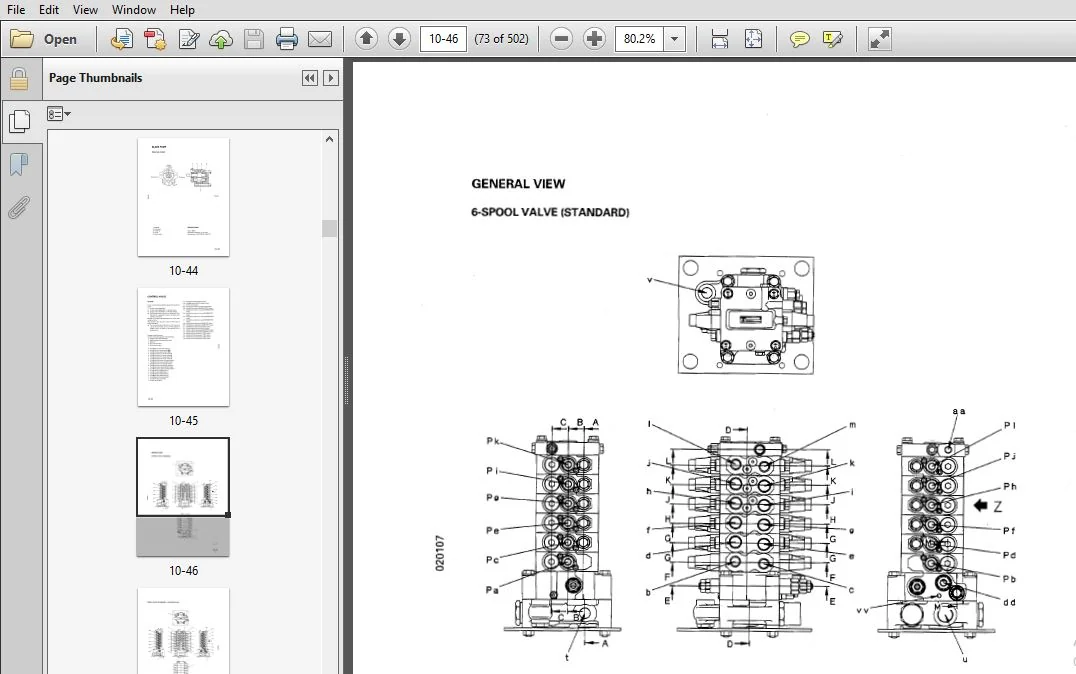
Task: Click the Create PDF icon
Action: [155, 39]
